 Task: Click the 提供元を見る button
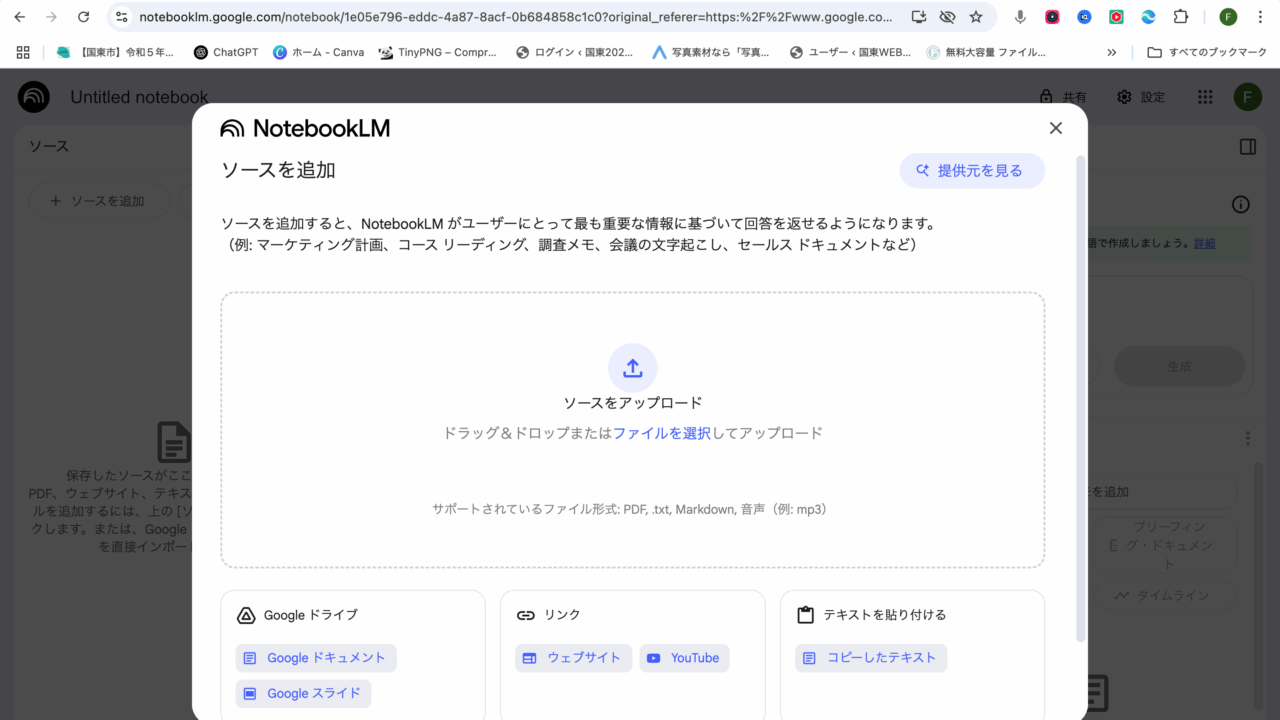point(972,171)
